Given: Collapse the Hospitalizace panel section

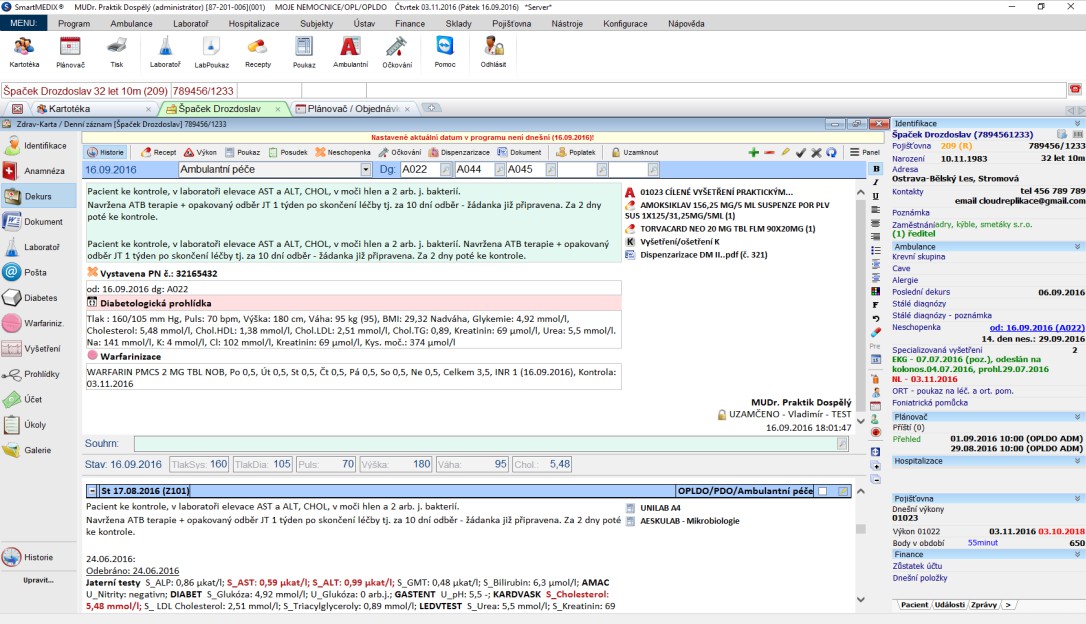Looking at the screenshot, I should click(x=1077, y=461).
